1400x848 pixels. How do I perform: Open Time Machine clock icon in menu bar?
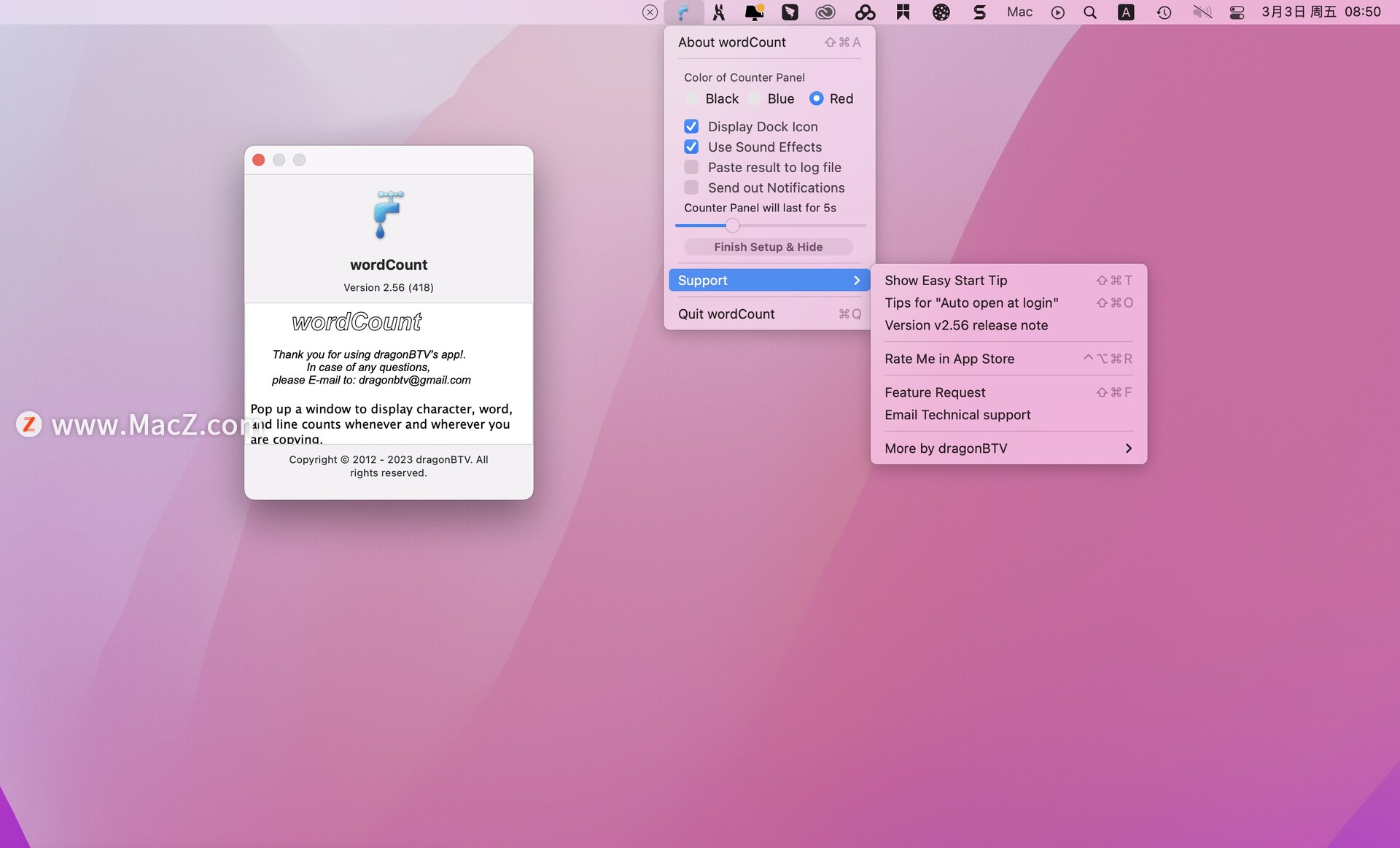(x=1164, y=12)
